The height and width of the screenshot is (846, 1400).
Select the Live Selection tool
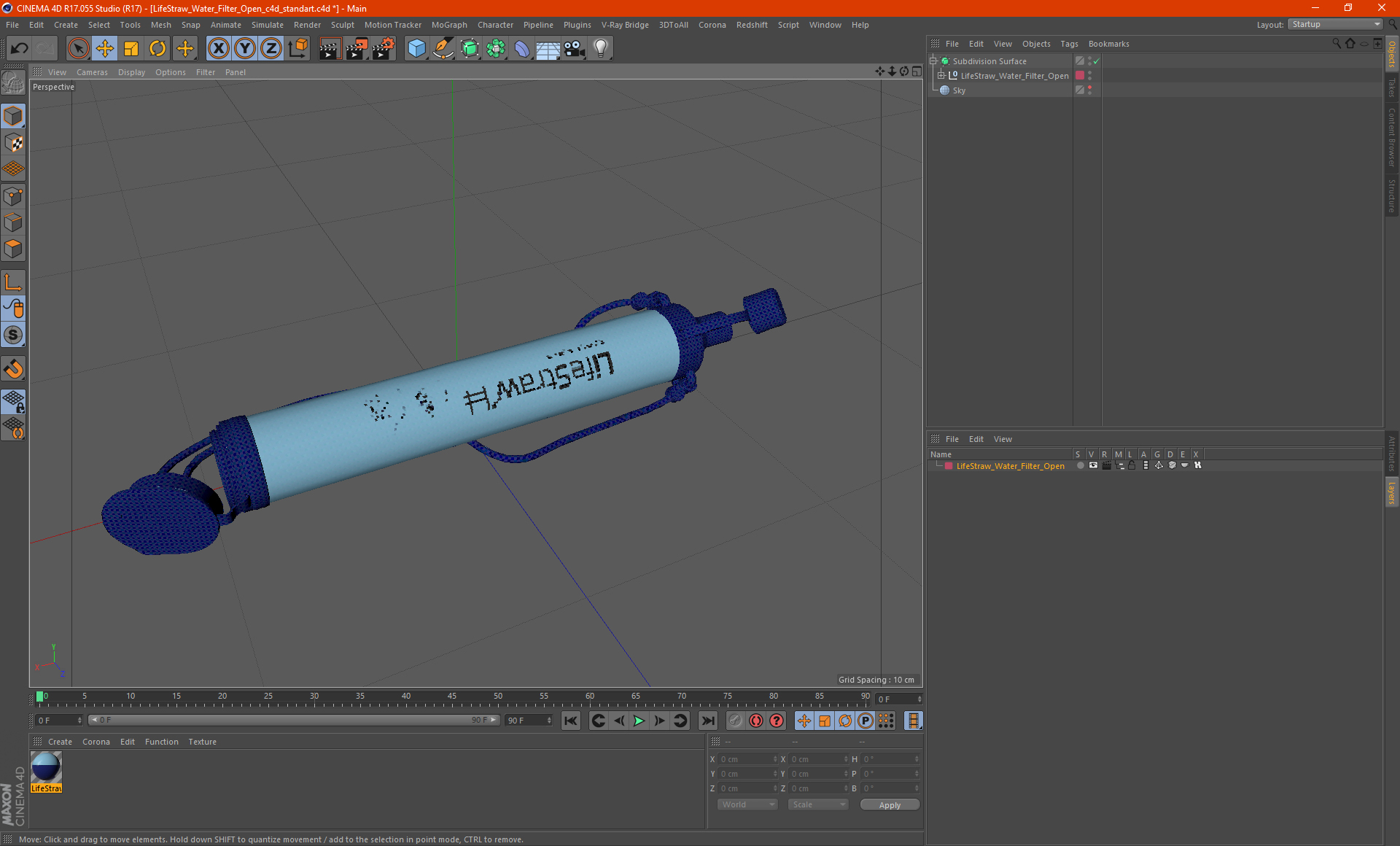tap(78, 49)
